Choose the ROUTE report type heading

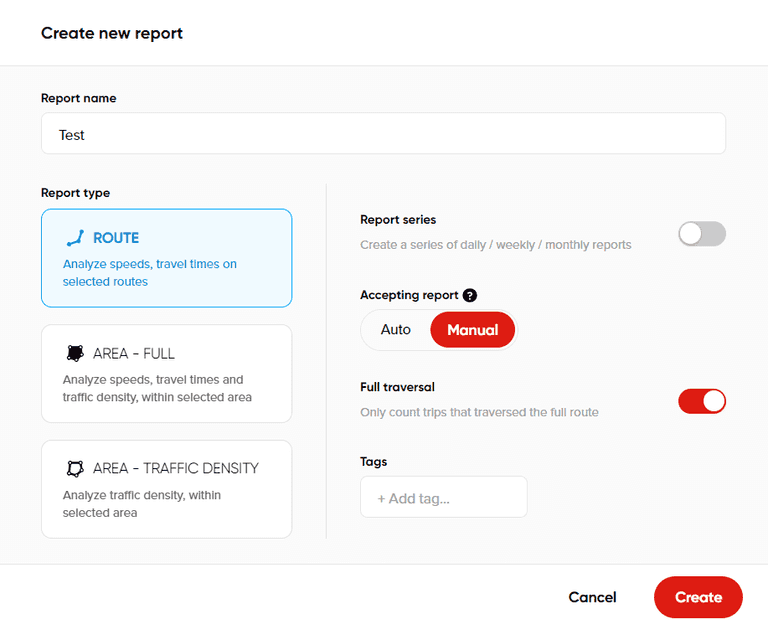coord(116,238)
